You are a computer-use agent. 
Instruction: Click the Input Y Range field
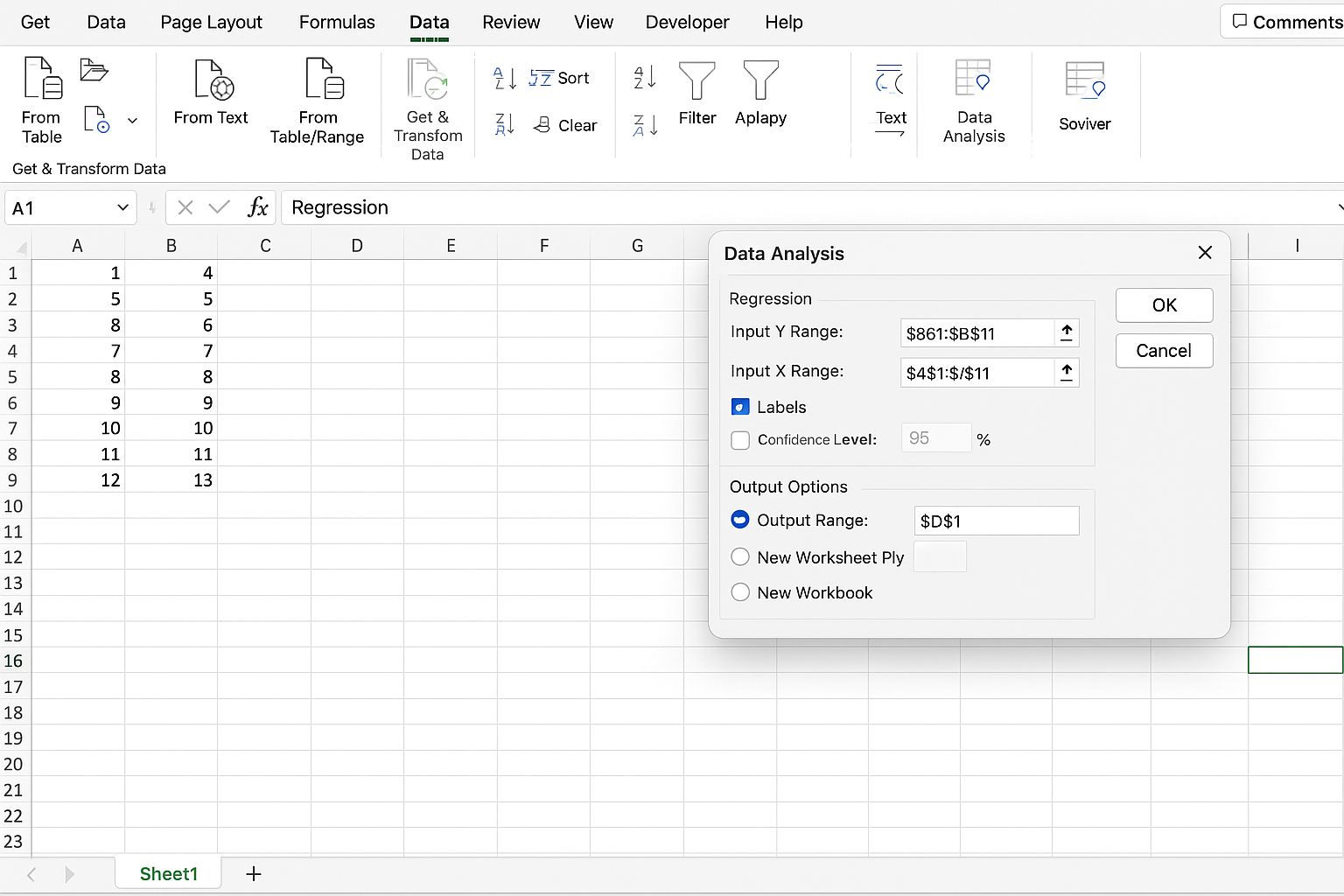(x=977, y=332)
